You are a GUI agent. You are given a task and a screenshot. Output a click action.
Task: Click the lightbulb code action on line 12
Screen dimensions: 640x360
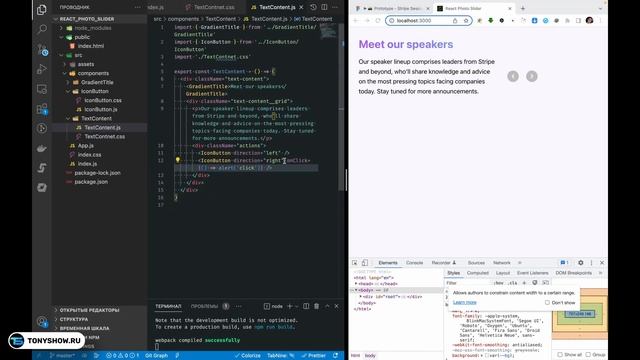178,160
